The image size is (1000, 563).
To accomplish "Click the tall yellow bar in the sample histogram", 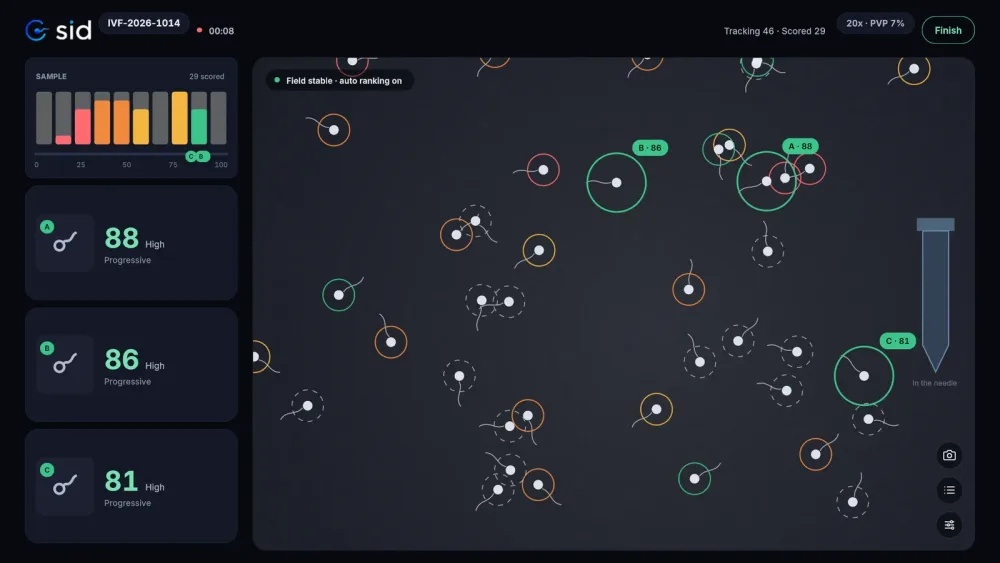I will (x=180, y=118).
